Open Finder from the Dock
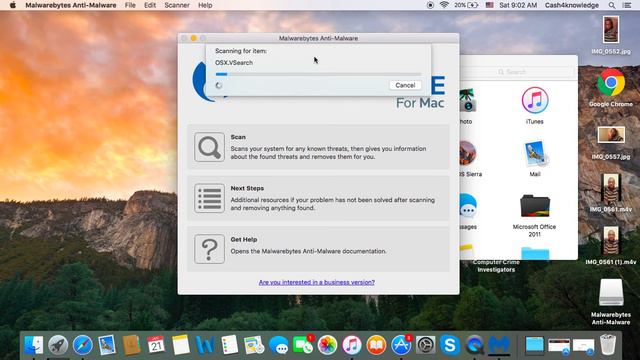The width and height of the screenshot is (640, 360). [33, 345]
